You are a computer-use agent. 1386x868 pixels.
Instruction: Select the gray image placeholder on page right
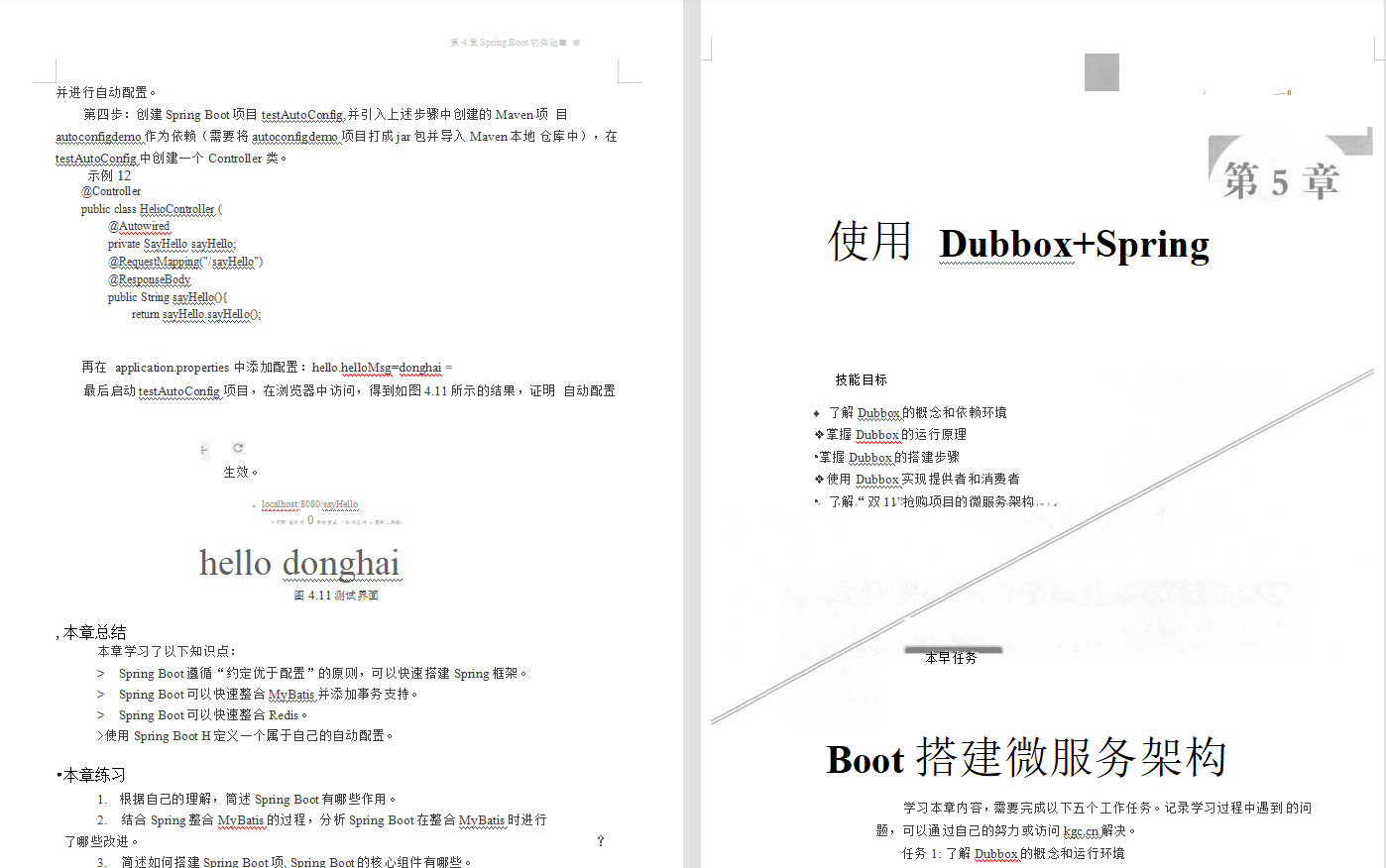click(x=1100, y=71)
